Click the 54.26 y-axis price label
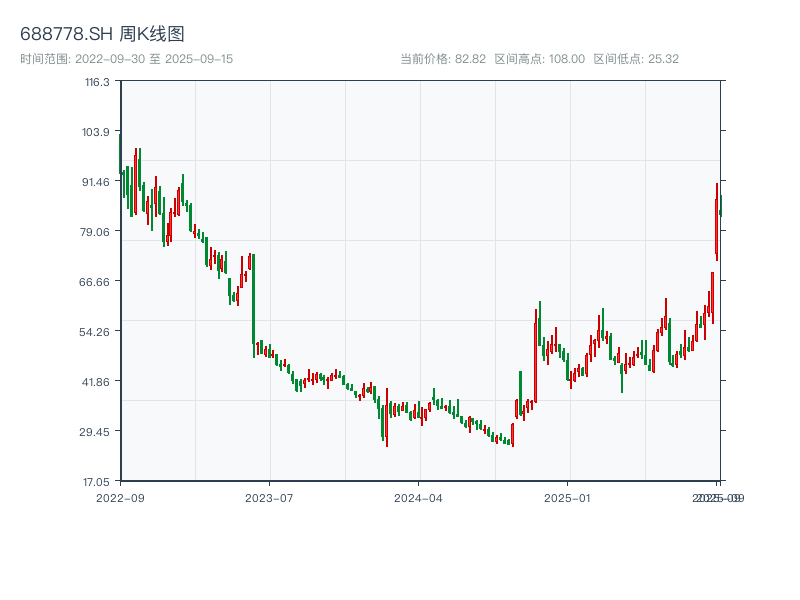Screen dimensions: 800x600 point(96,332)
